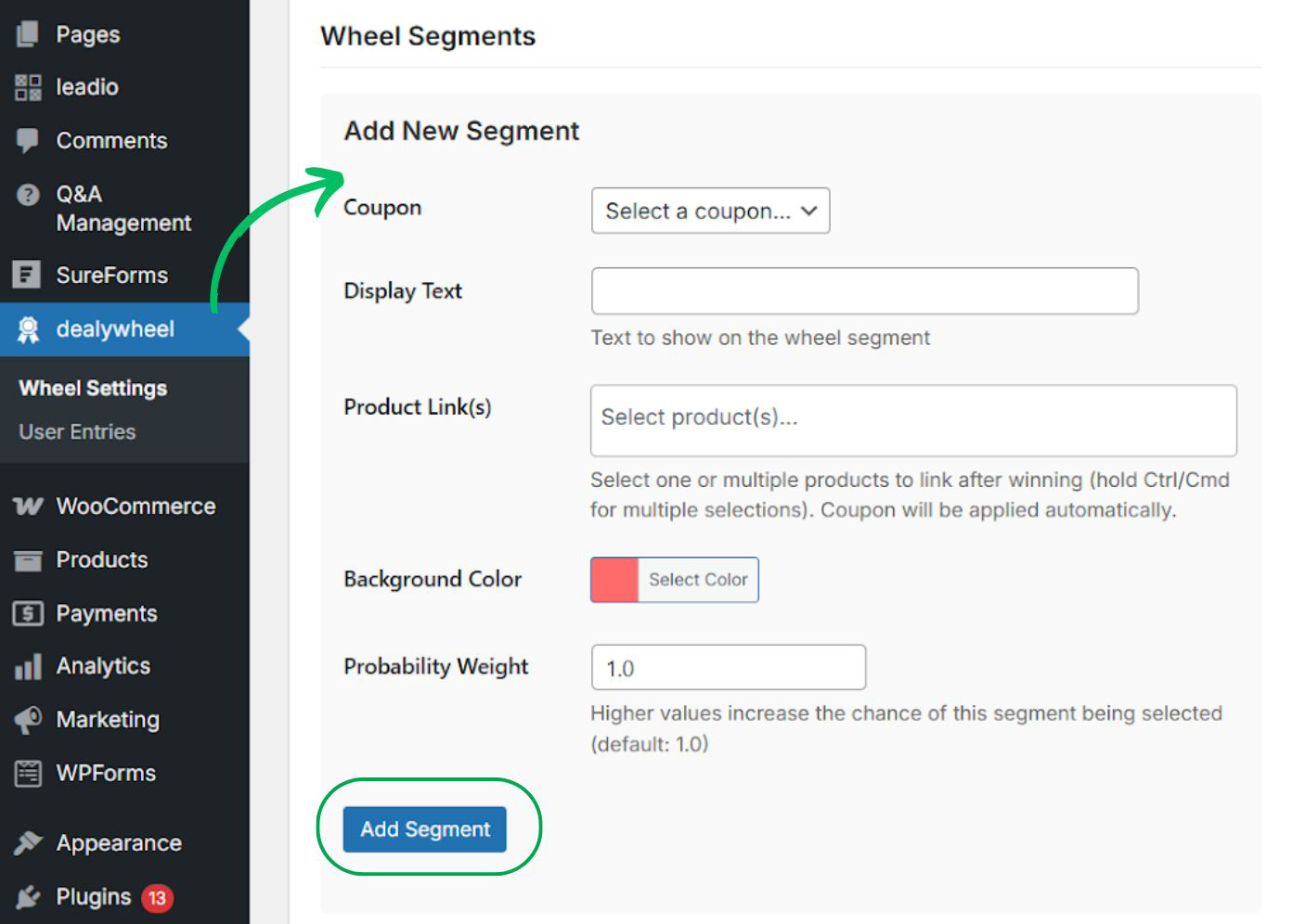Viewport: 1292px width, 924px height.
Task: Open the Wheel Settings submenu item
Action: [x=93, y=389]
